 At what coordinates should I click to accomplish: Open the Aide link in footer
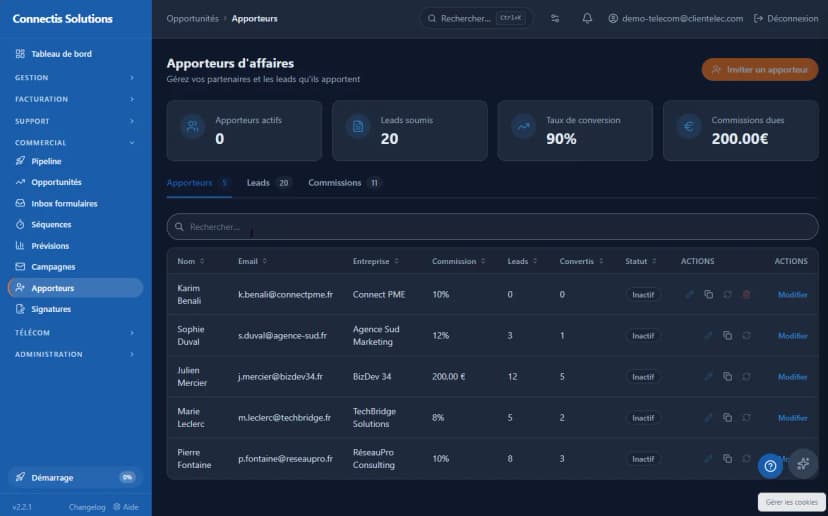pyautogui.click(x=126, y=507)
